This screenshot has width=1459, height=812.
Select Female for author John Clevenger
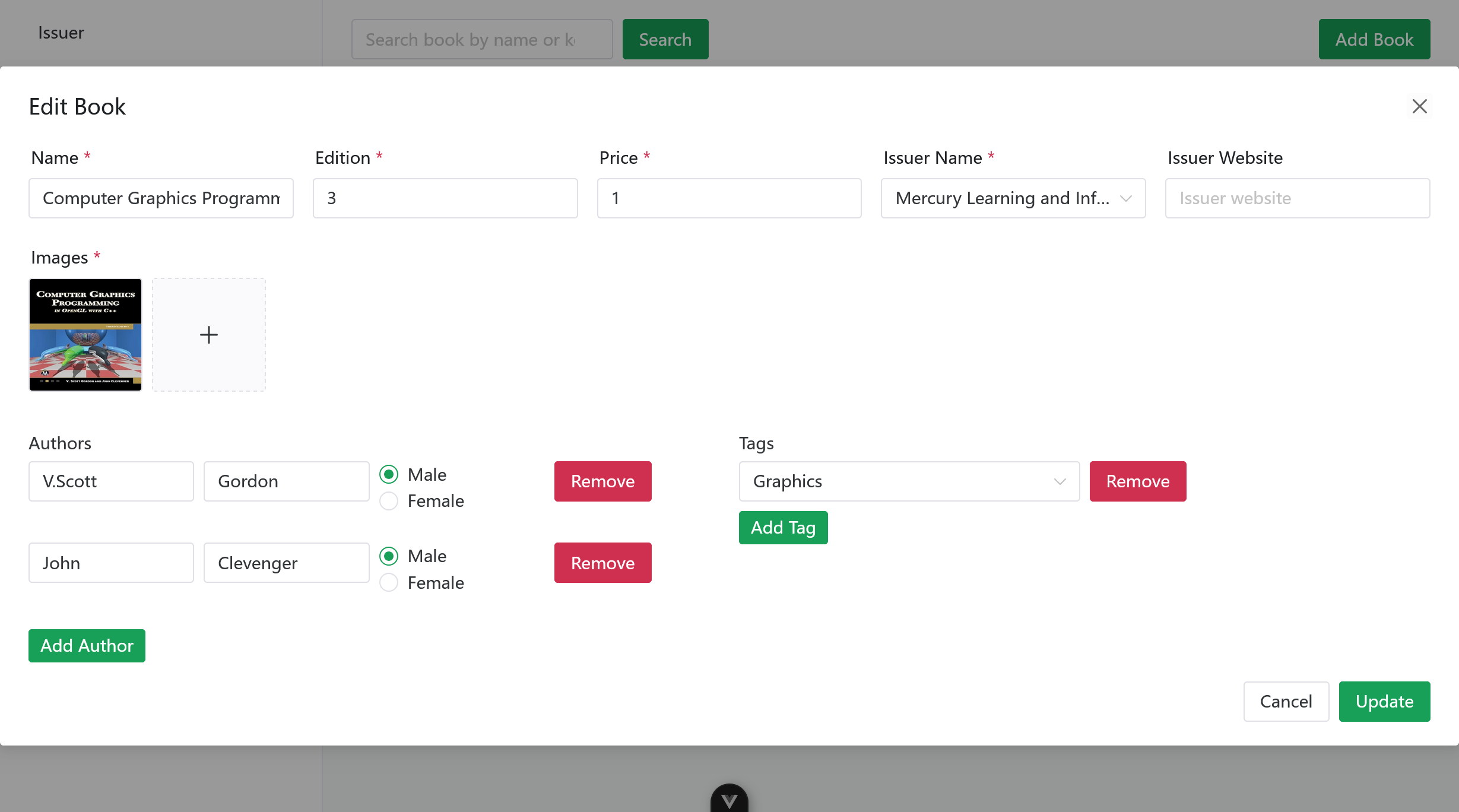[x=389, y=583]
